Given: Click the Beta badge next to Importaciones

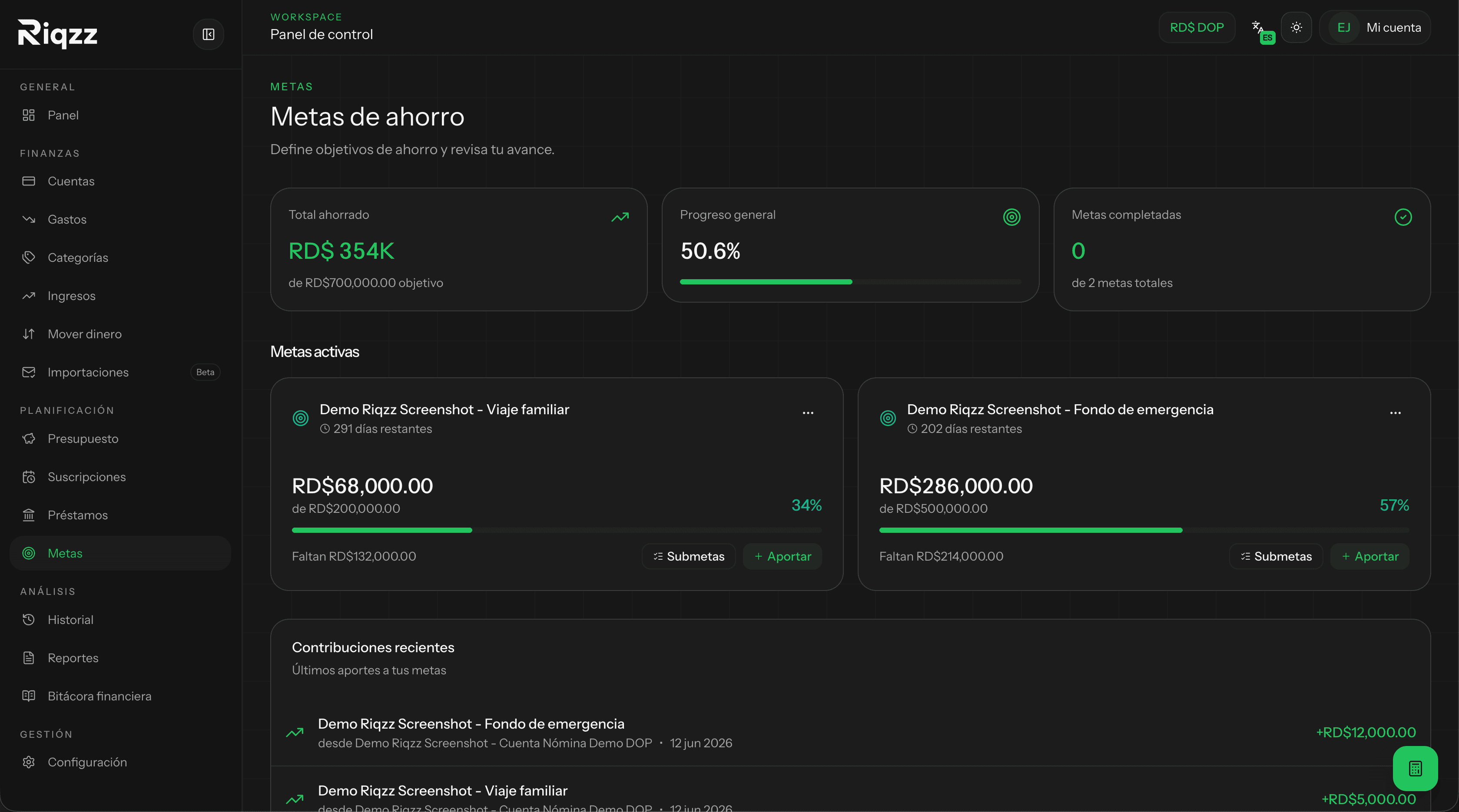Looking at the screenshot, I should click(x=205, y=372).
